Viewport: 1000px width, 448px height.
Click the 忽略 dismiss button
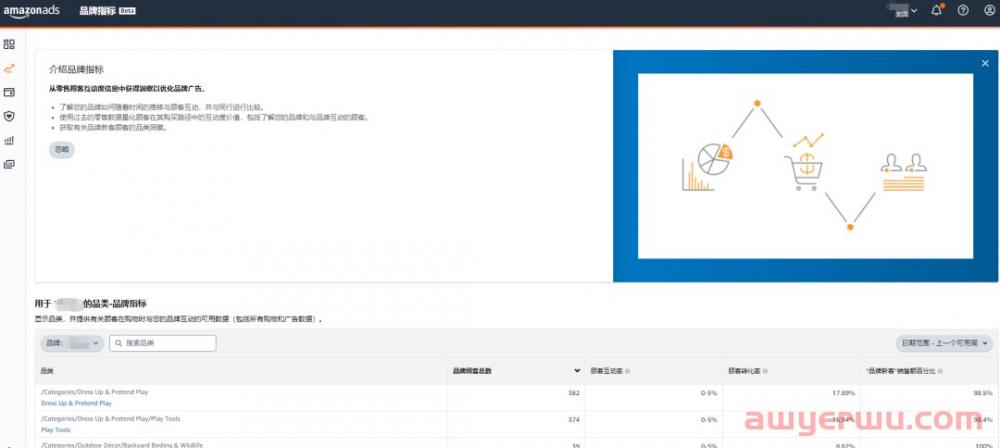62,149
